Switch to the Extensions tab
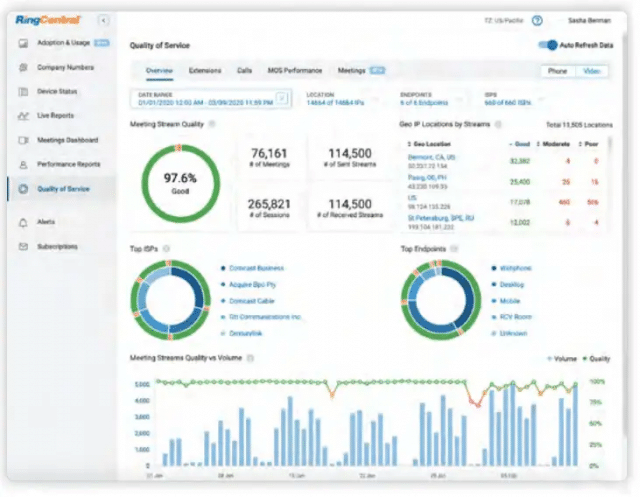 click(x=204, y=72)
